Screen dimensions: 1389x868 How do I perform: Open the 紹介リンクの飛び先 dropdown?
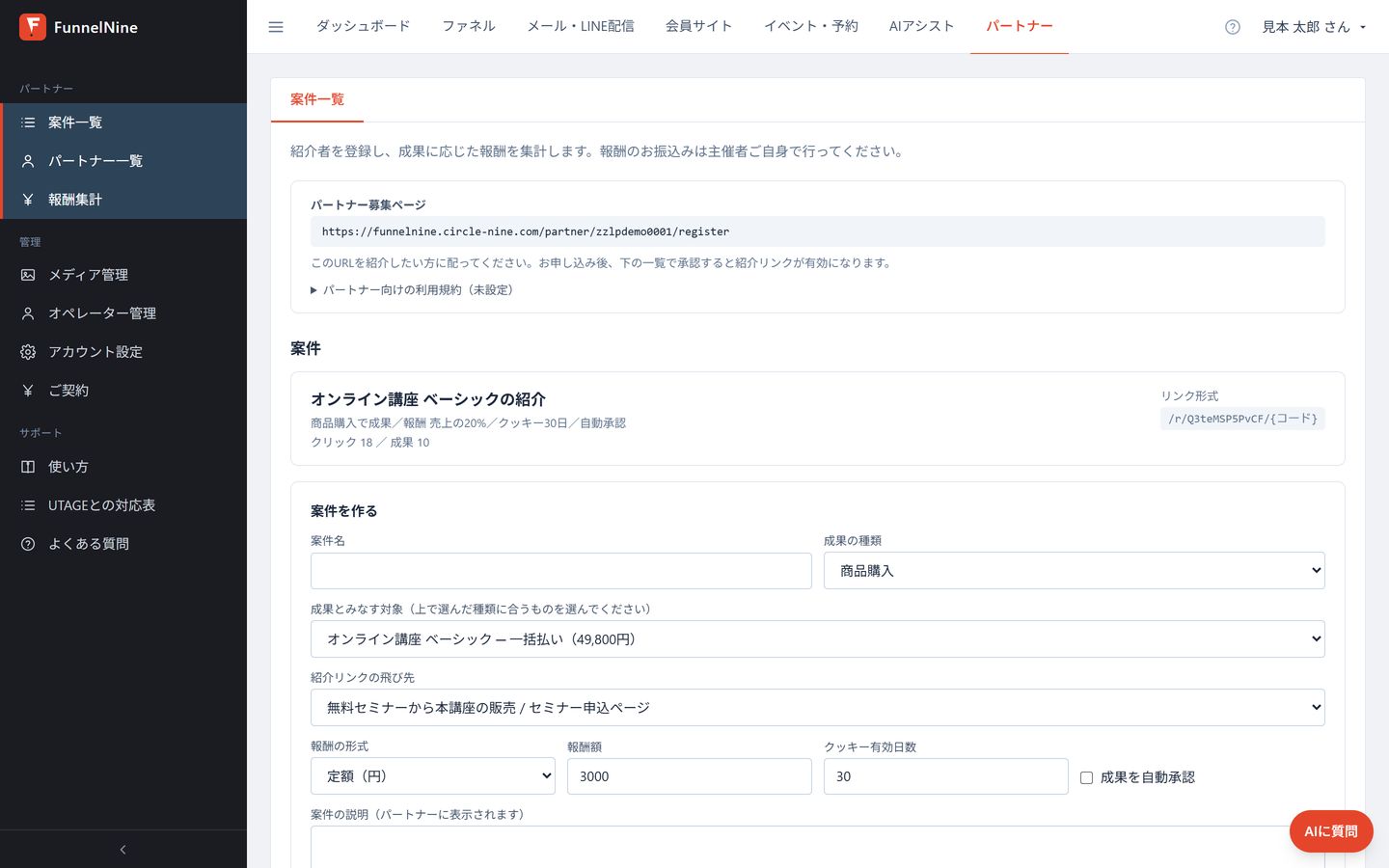[x=817, y=708]
